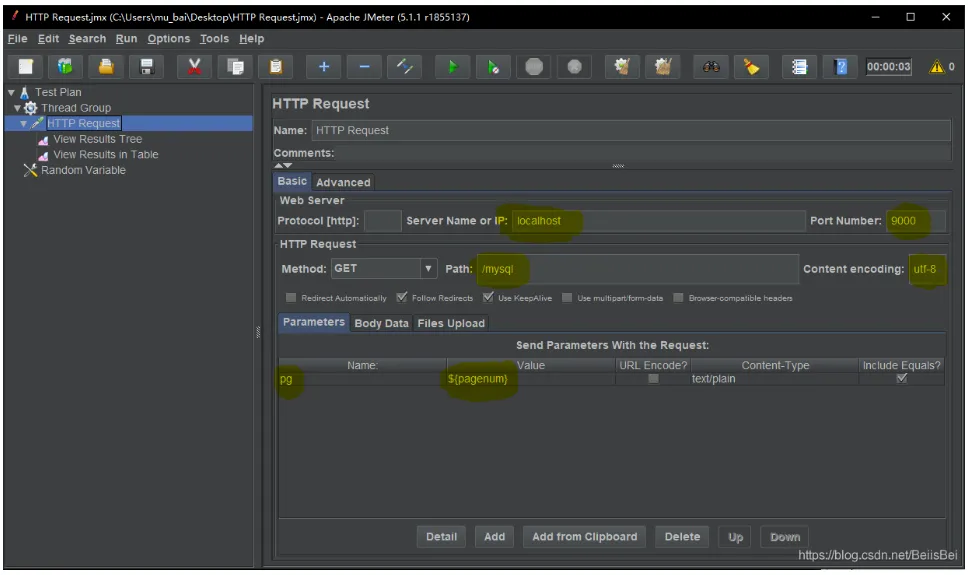Click the Add from Clipboard button

[x=584, y=537]
